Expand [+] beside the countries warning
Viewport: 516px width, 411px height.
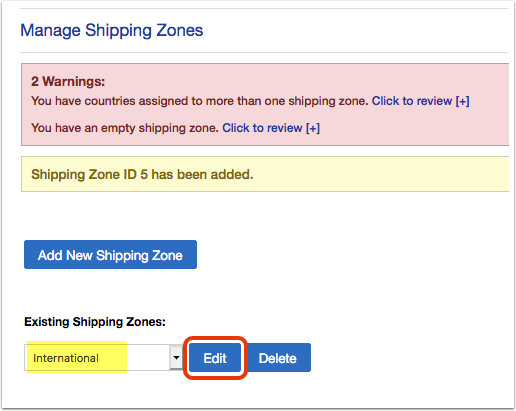463,101
